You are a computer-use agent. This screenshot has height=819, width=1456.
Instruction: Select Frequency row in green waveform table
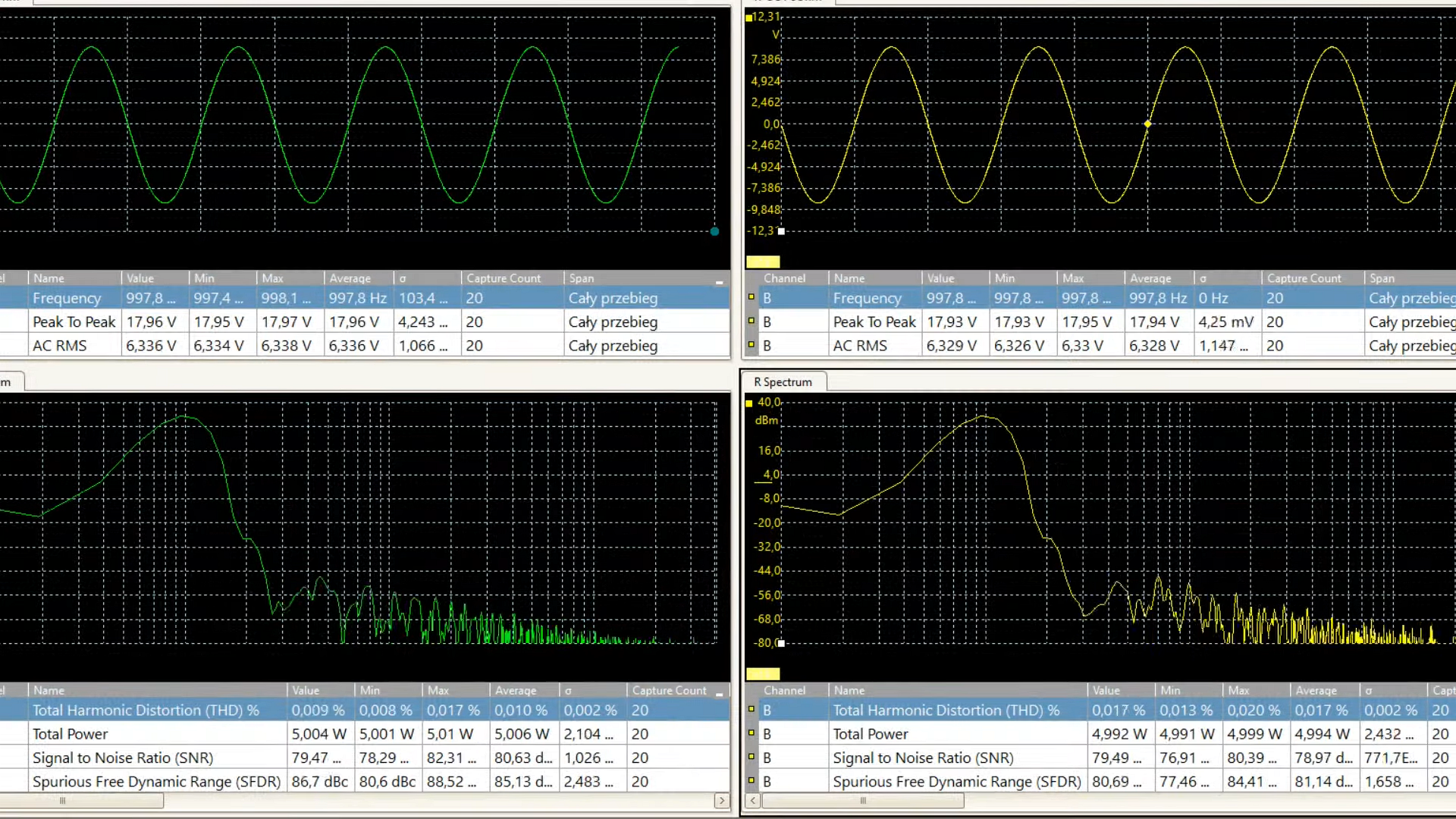365,298
